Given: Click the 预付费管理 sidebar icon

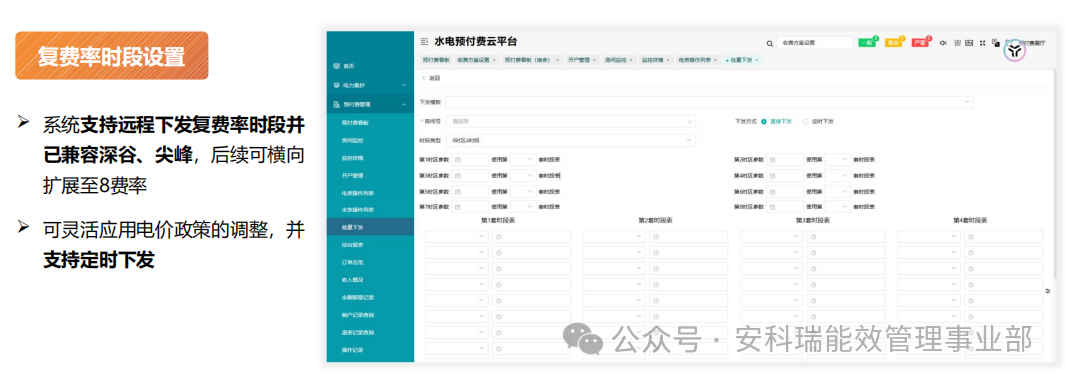Looking at the screenshot, I should 336,105.
